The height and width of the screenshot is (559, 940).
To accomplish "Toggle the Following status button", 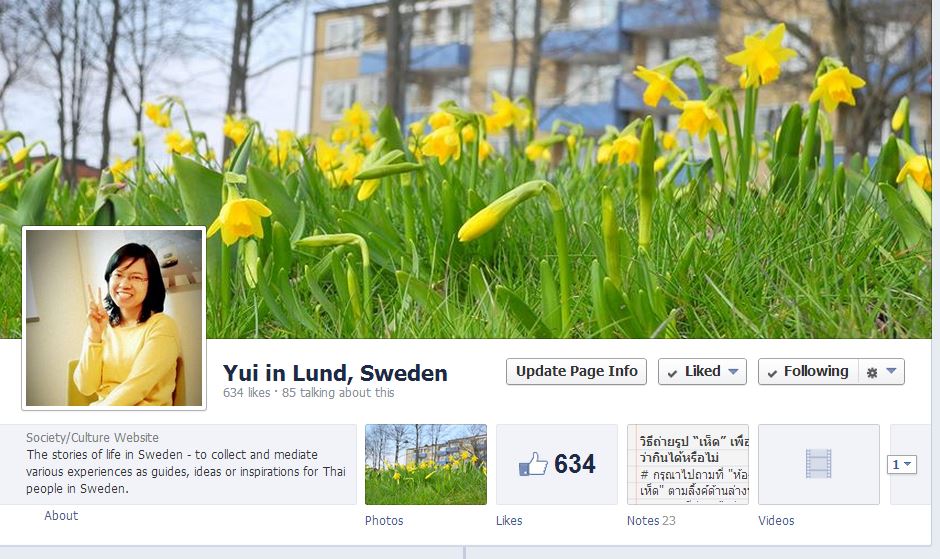I will (x=808, y=372).
